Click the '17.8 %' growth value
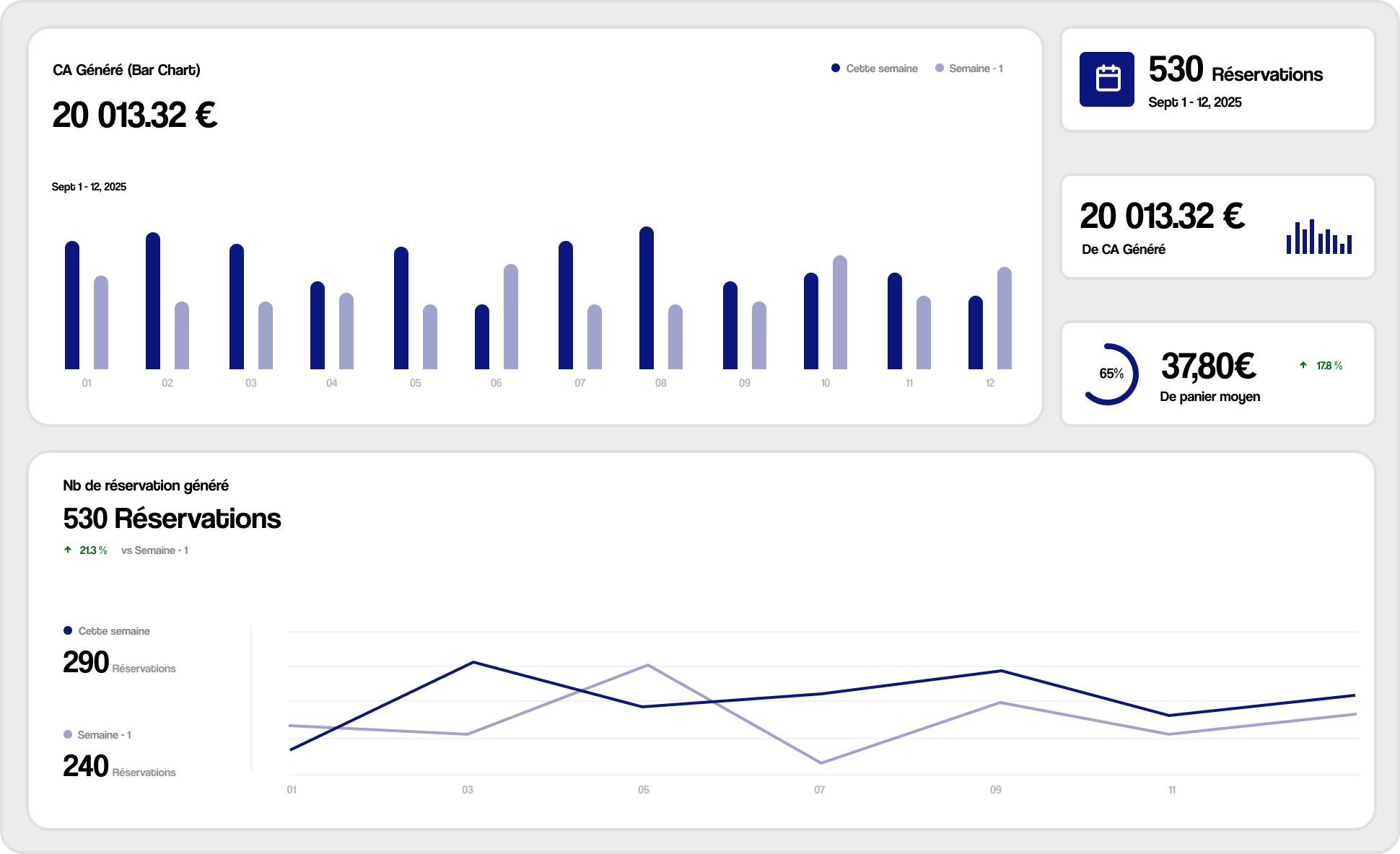 pyautogui.click(x=1329, y=366)
